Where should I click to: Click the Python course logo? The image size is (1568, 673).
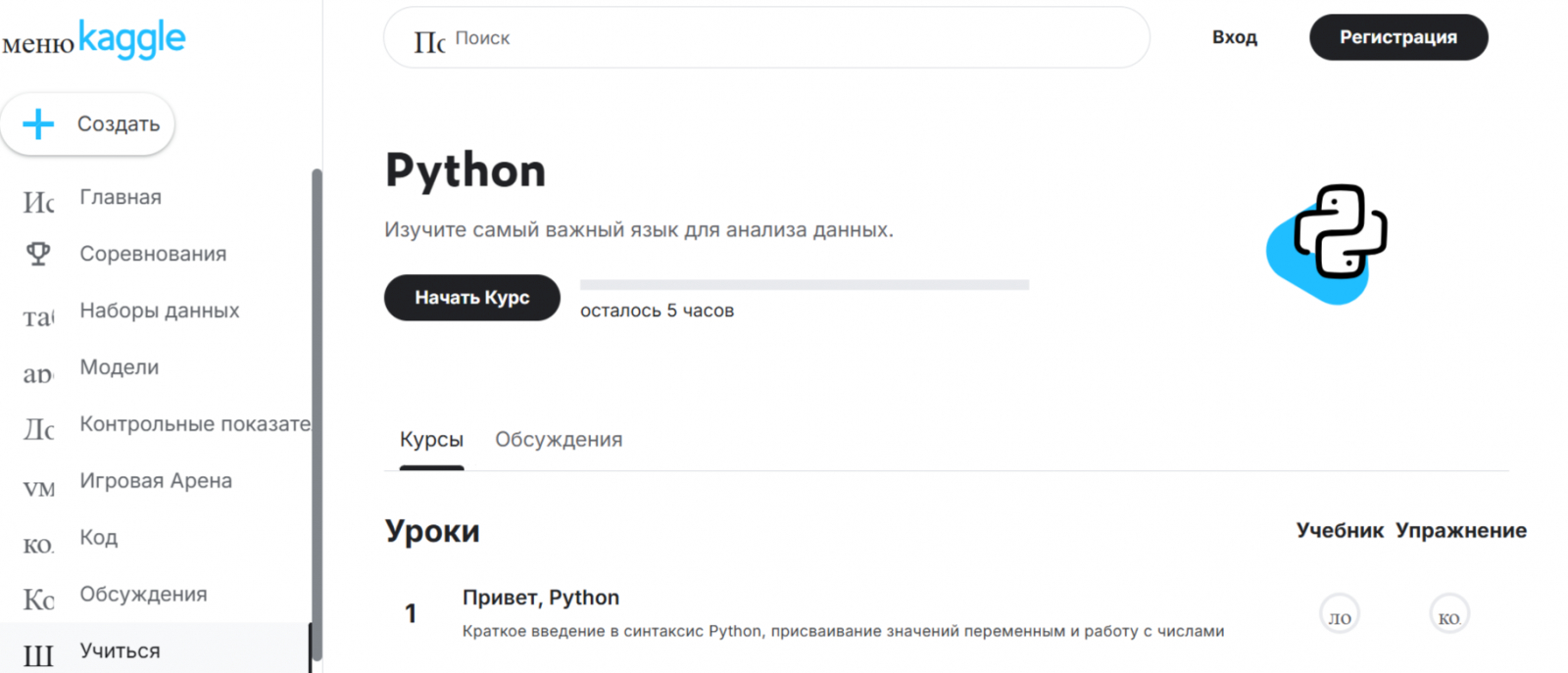[x=1328, y=243]
